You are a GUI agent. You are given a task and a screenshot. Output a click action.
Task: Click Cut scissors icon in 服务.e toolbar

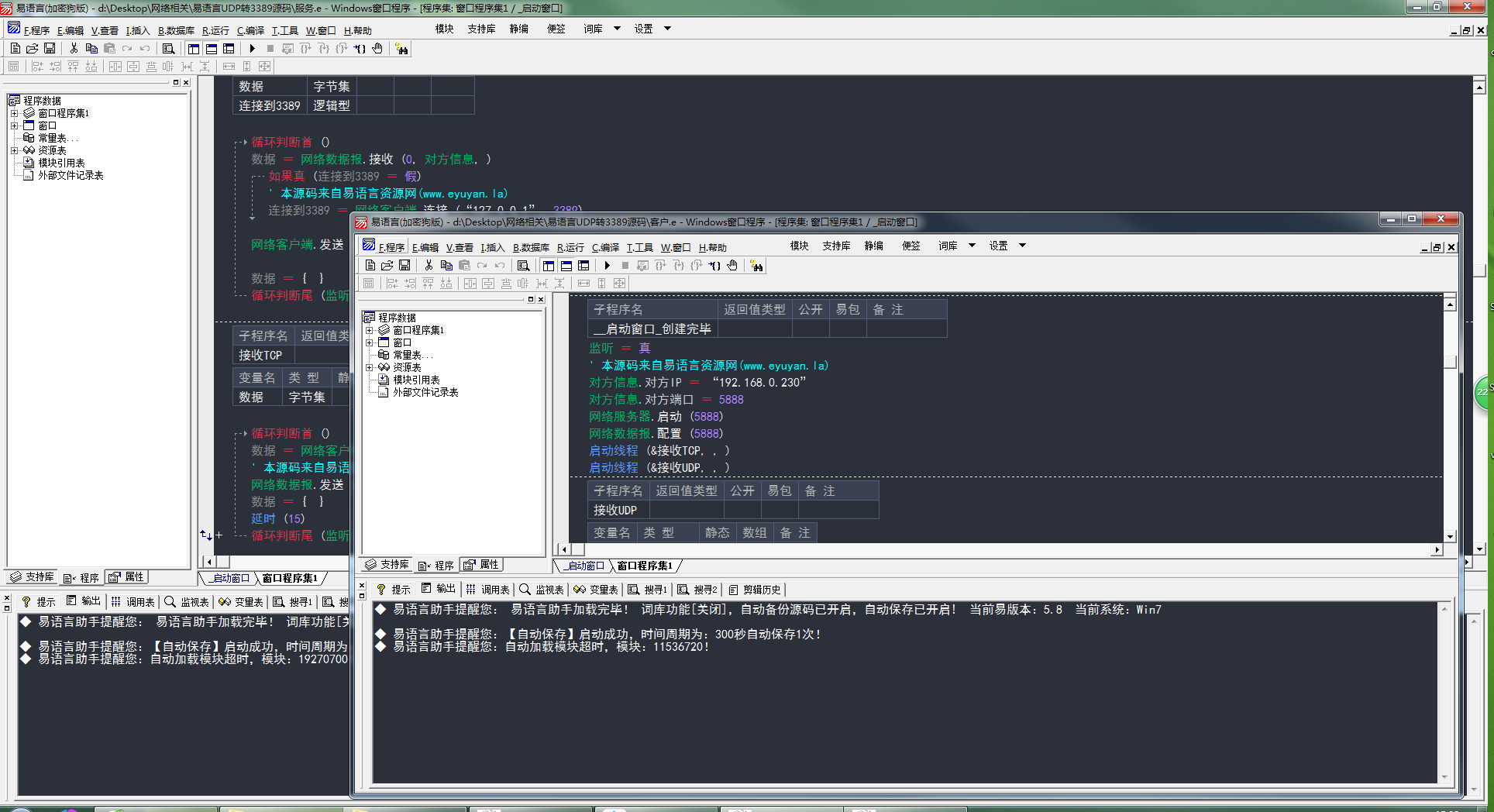[74, 48]
